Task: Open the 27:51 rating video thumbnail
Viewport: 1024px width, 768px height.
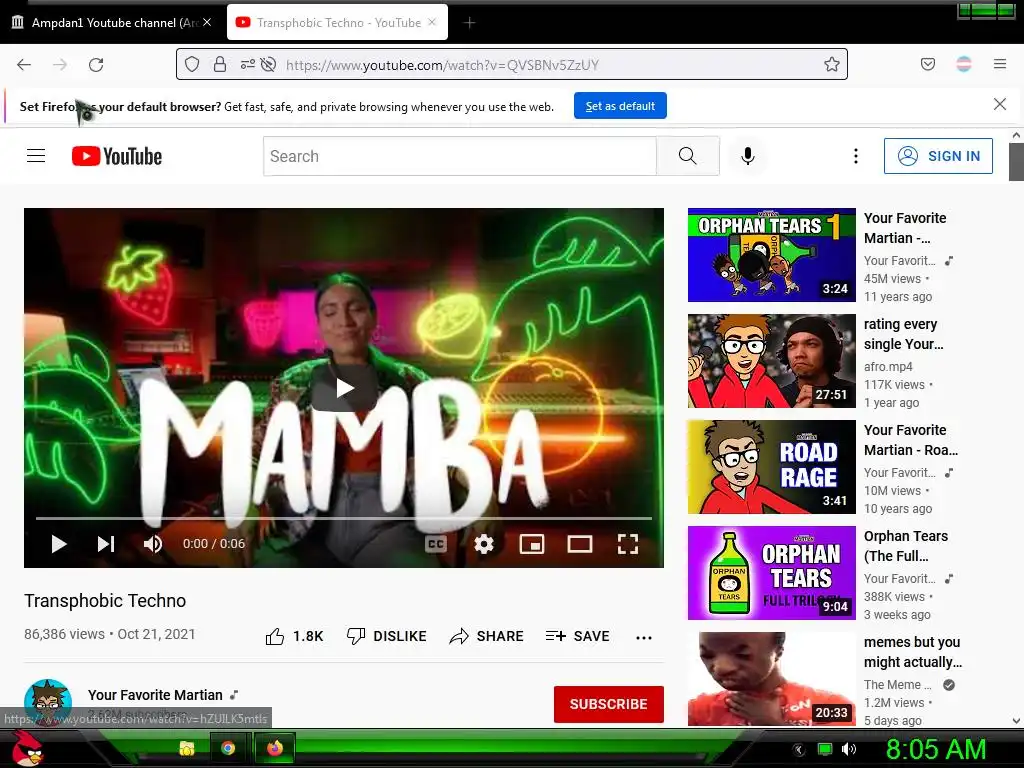Action: point(771,361)
